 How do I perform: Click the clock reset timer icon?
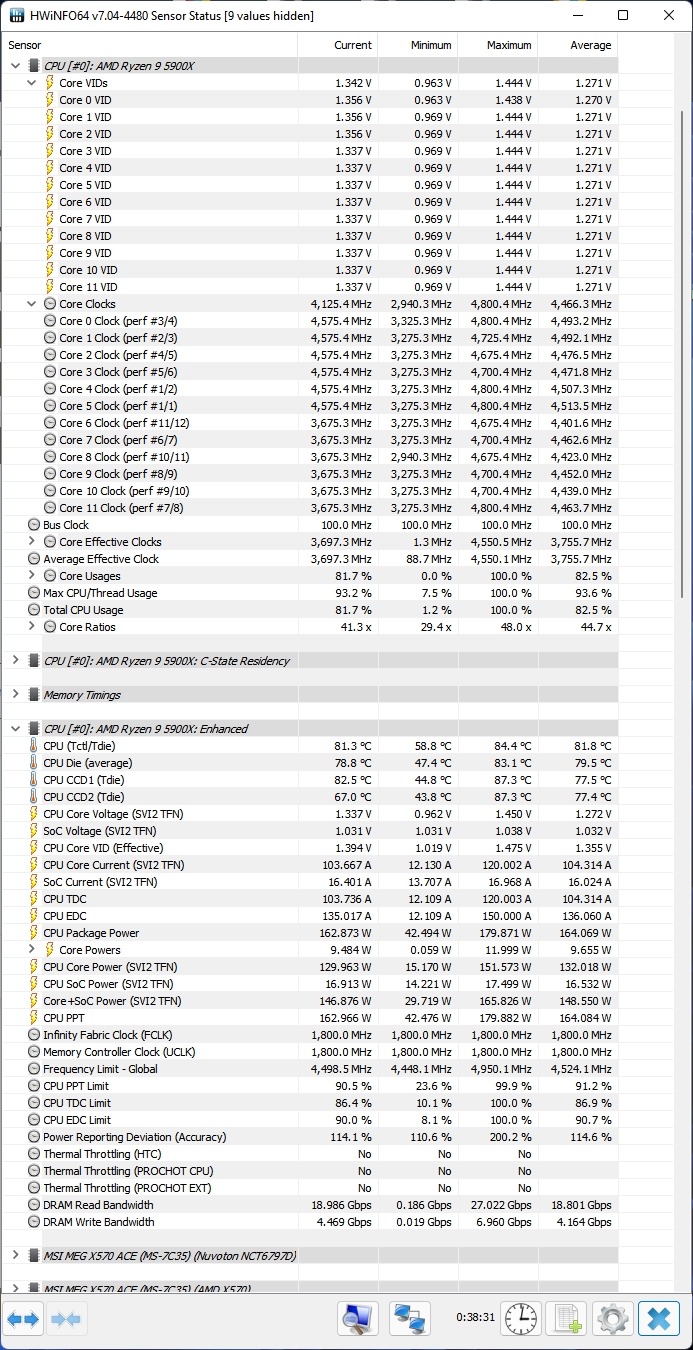coord(520,1319)
